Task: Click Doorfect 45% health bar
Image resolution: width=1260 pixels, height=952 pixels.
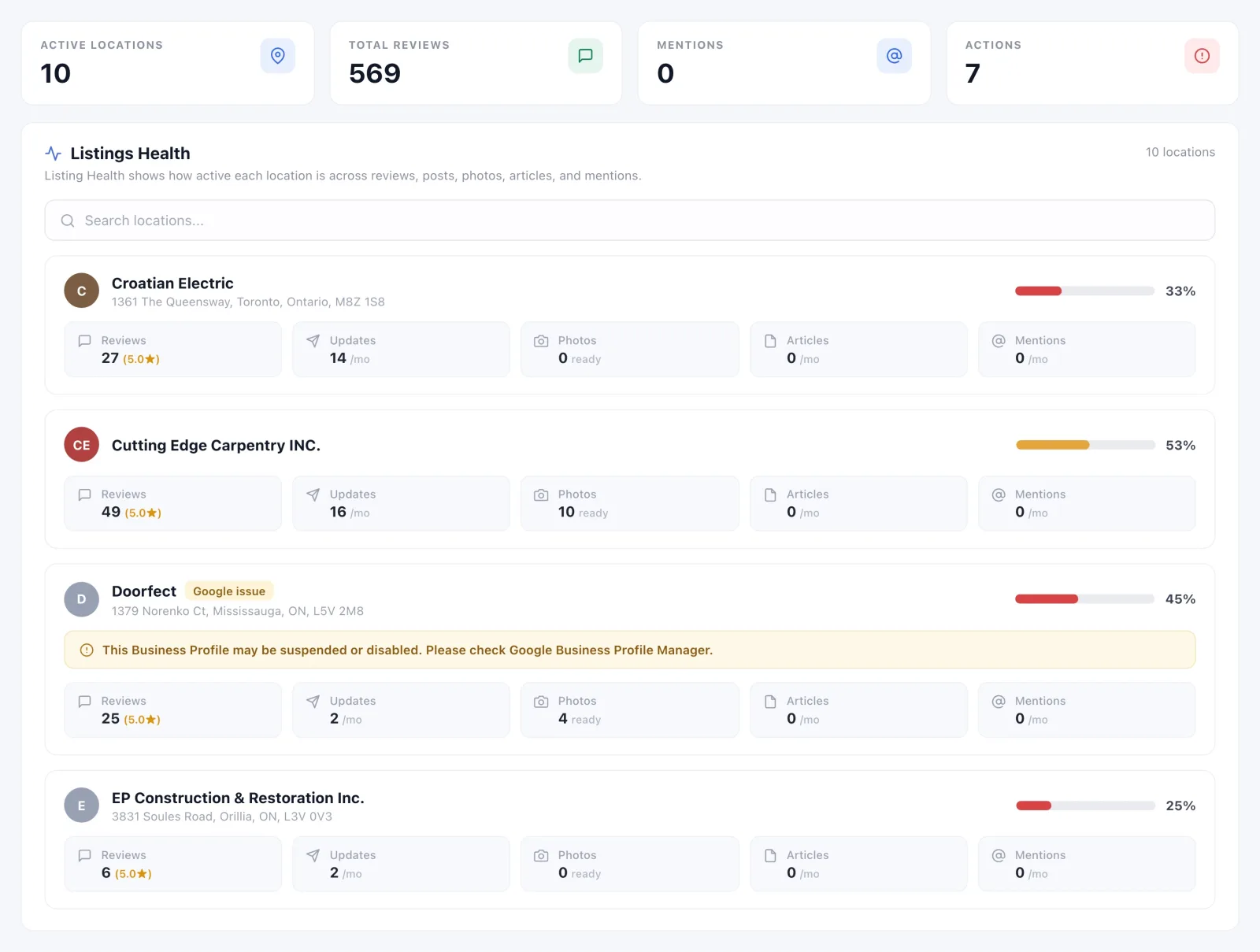Action: (x=1084, y=599)
